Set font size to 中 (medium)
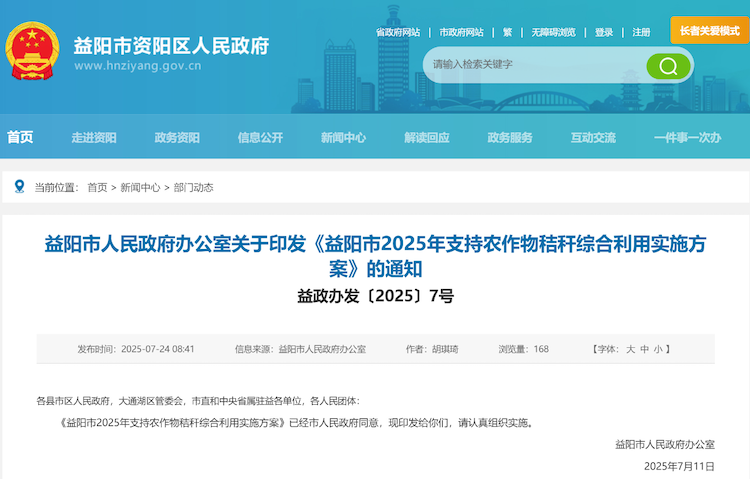Screen dimensions: 750x479 (644, 349)
